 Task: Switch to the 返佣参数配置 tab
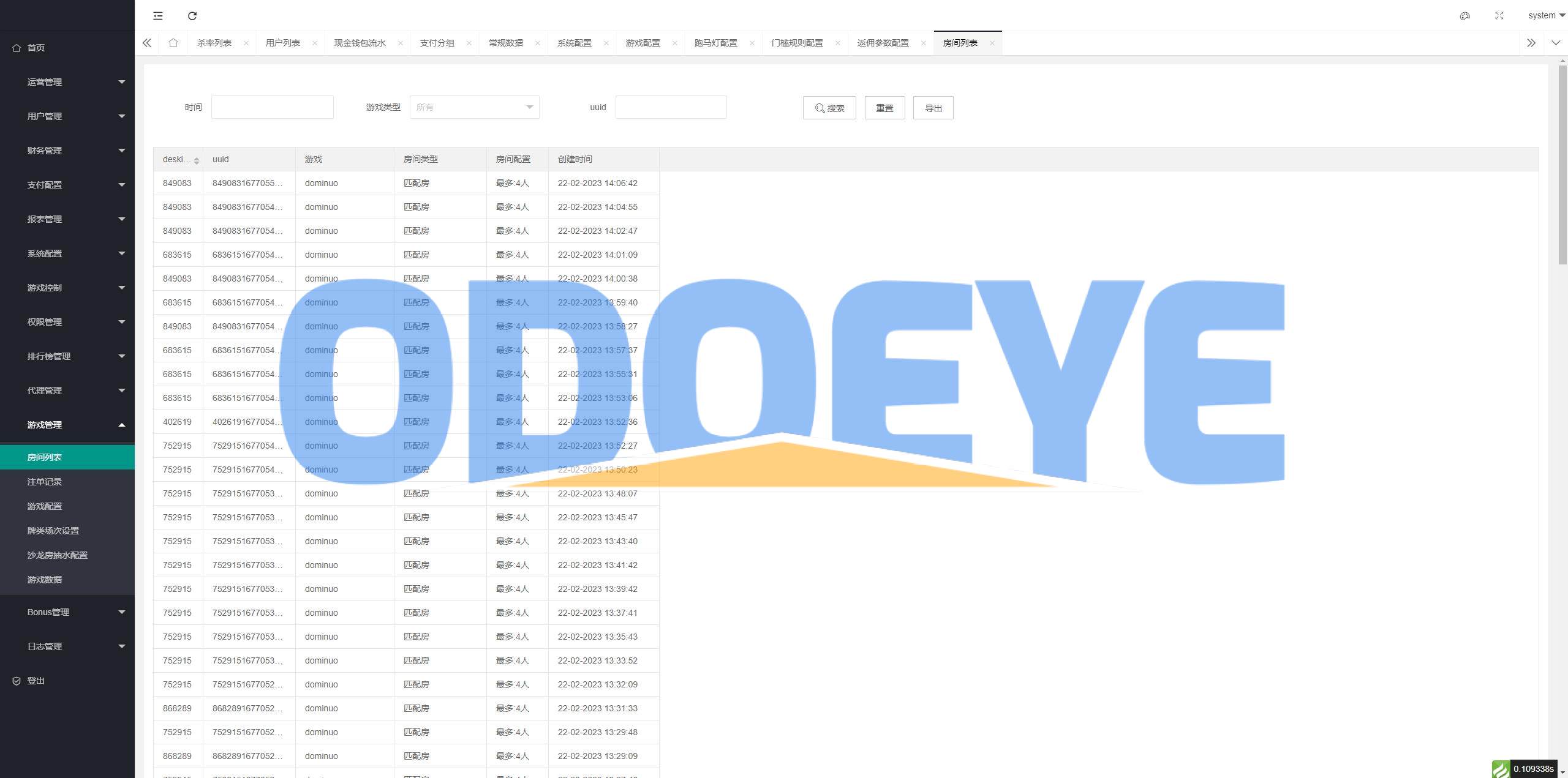coord(883,43)
